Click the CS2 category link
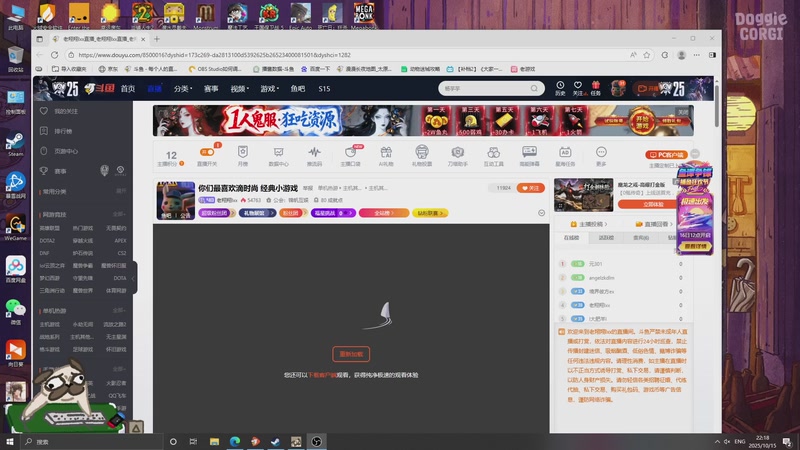The width and height of the screenshot is (800, 450). (121, 253)
